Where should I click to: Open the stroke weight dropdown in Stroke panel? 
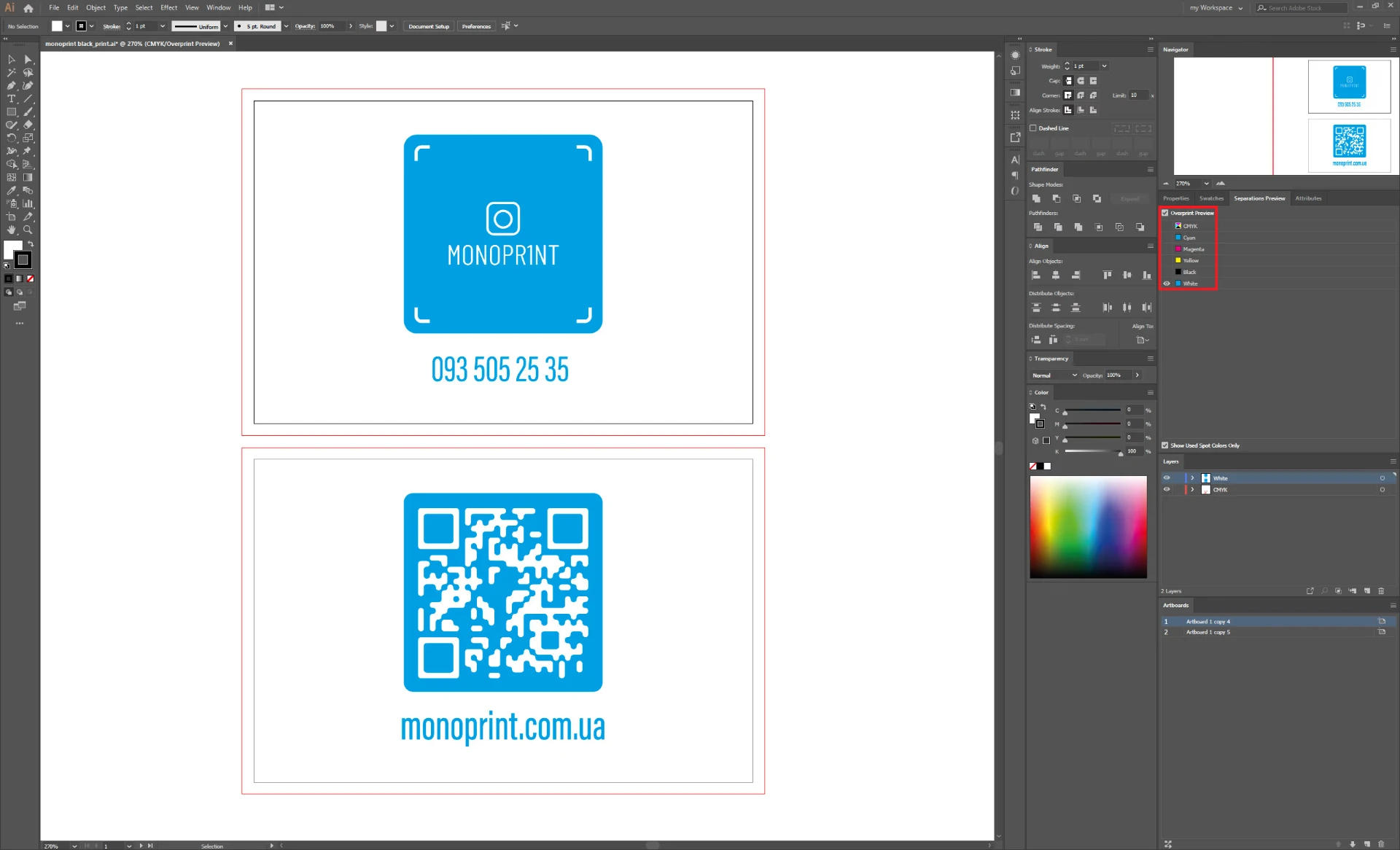[x=1104, y=66]
